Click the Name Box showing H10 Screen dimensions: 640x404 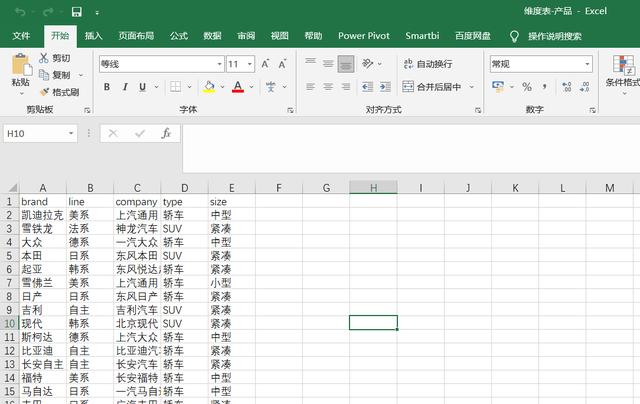pos(40,133)
